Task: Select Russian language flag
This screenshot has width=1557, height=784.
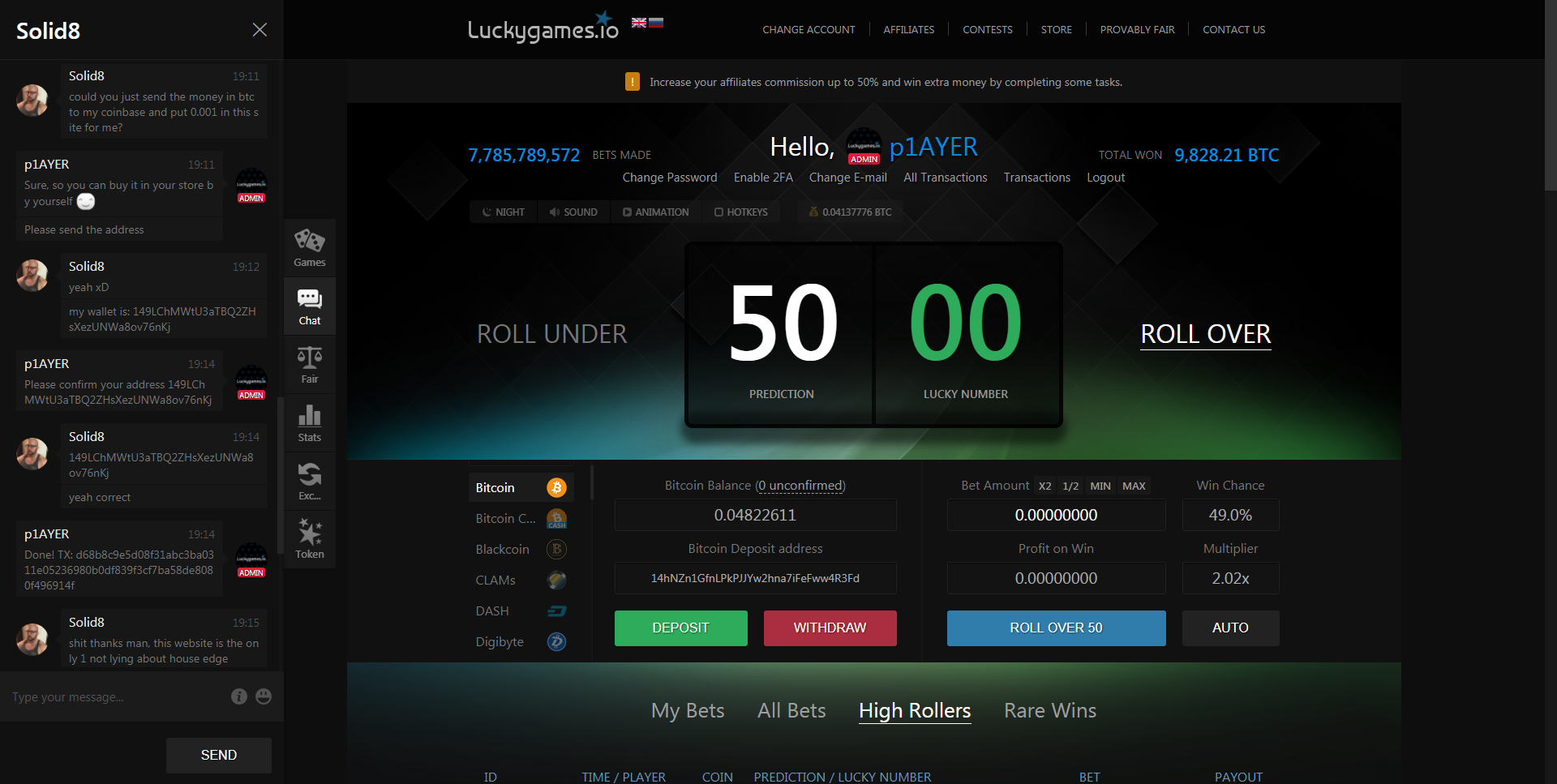Action: click(656, 23)
